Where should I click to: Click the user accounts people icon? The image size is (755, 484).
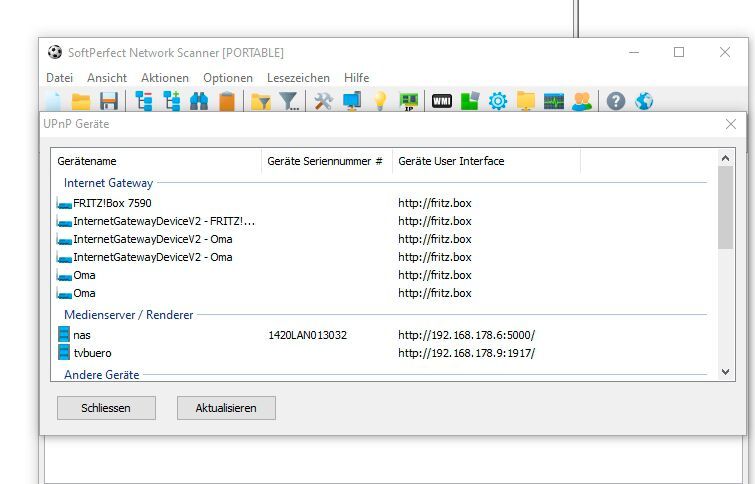click(x=582, y=101)
